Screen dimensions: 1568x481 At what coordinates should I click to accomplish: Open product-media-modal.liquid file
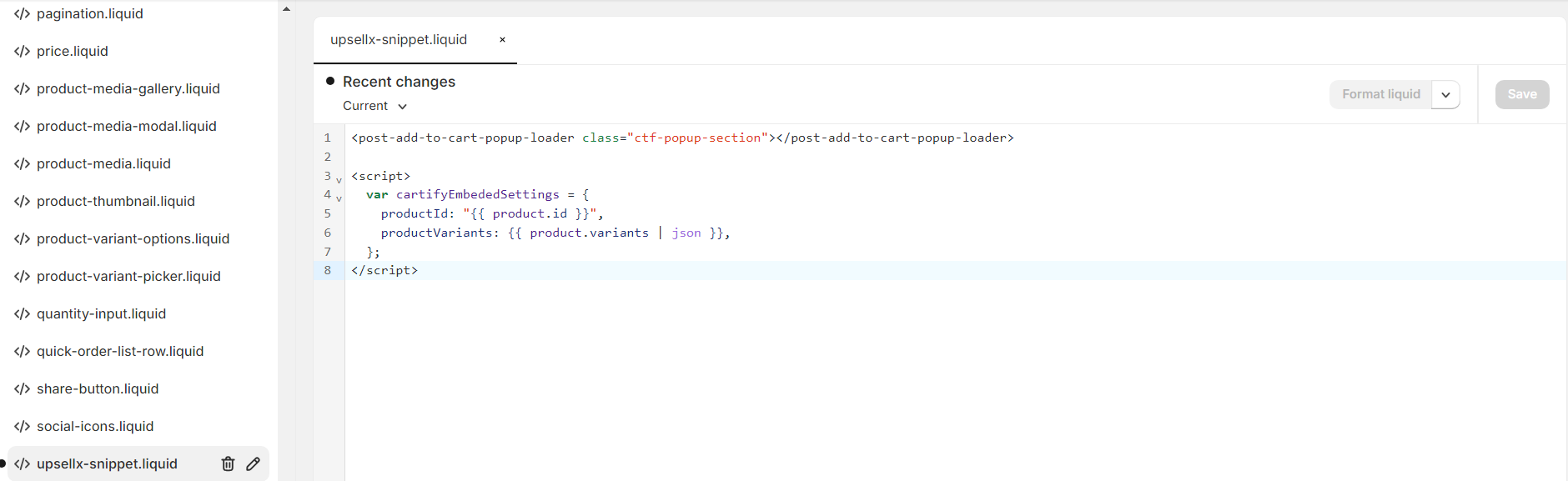[x=127, y=126]
